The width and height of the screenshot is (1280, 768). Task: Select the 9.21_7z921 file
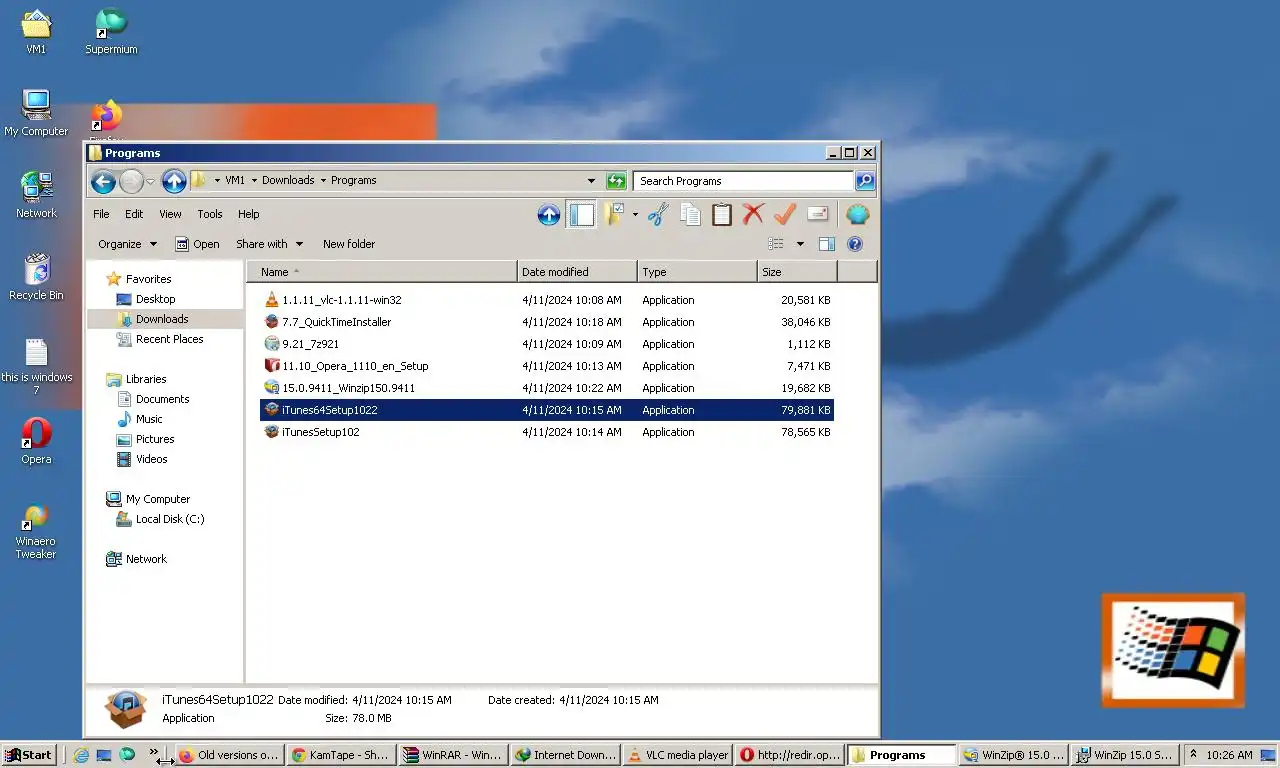546,344
